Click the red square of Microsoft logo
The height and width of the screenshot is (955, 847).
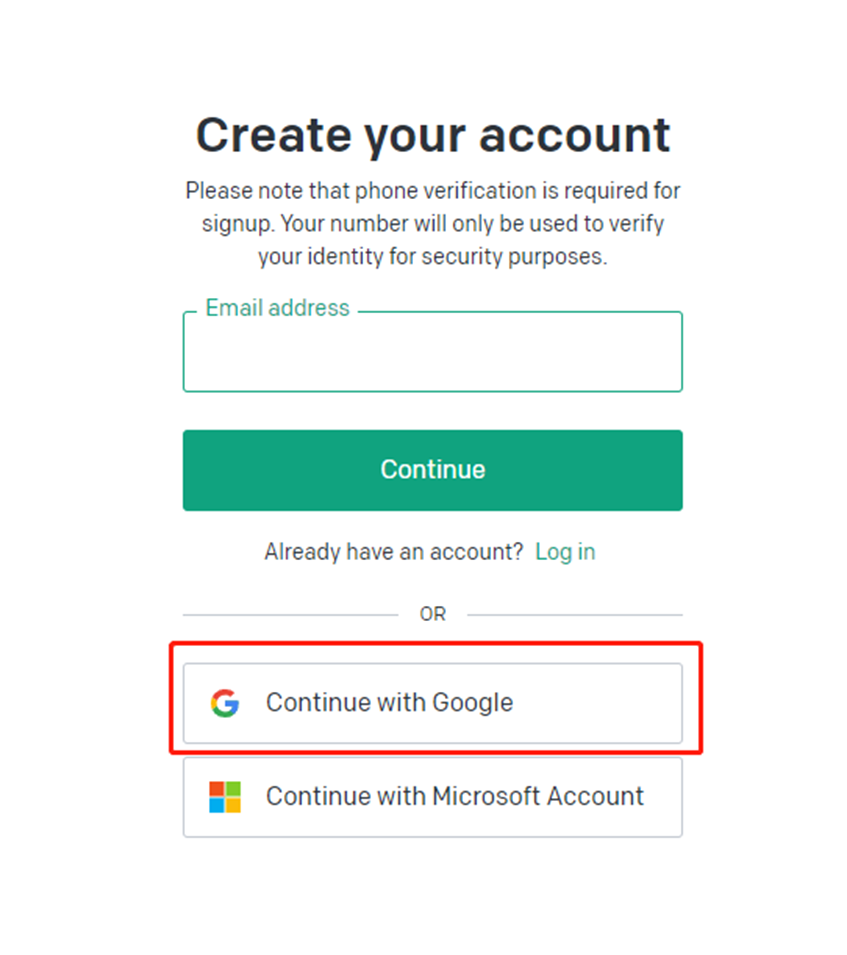217,789
